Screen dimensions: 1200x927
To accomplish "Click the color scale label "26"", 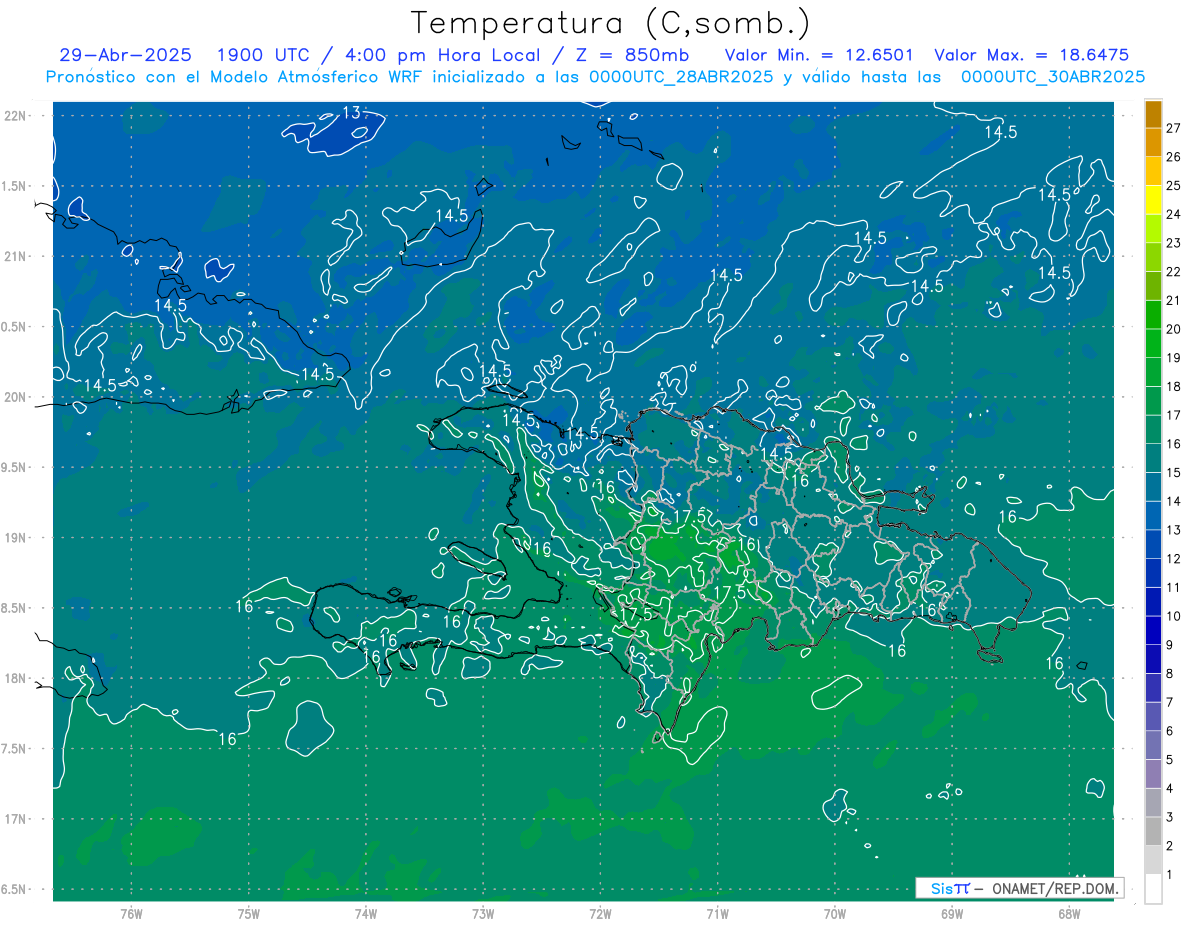I will pyautogui.click(x=1174, y=157).
